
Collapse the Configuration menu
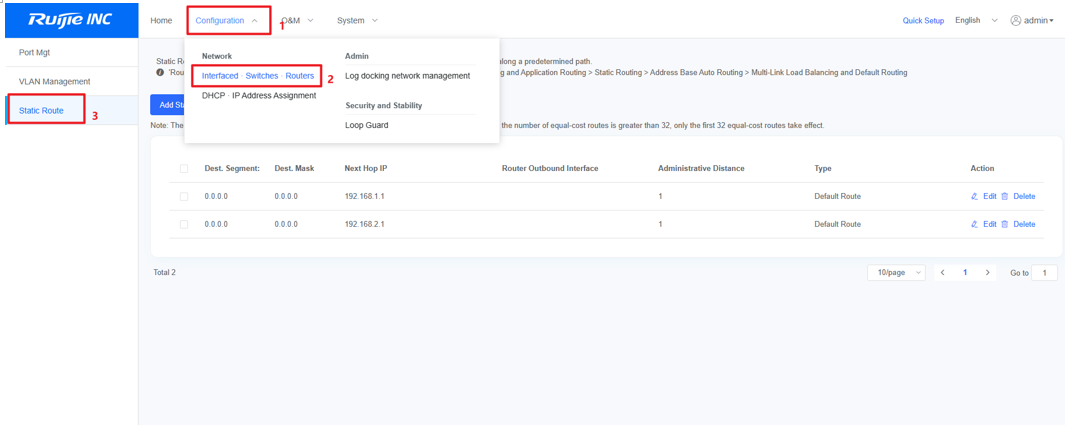227,20
